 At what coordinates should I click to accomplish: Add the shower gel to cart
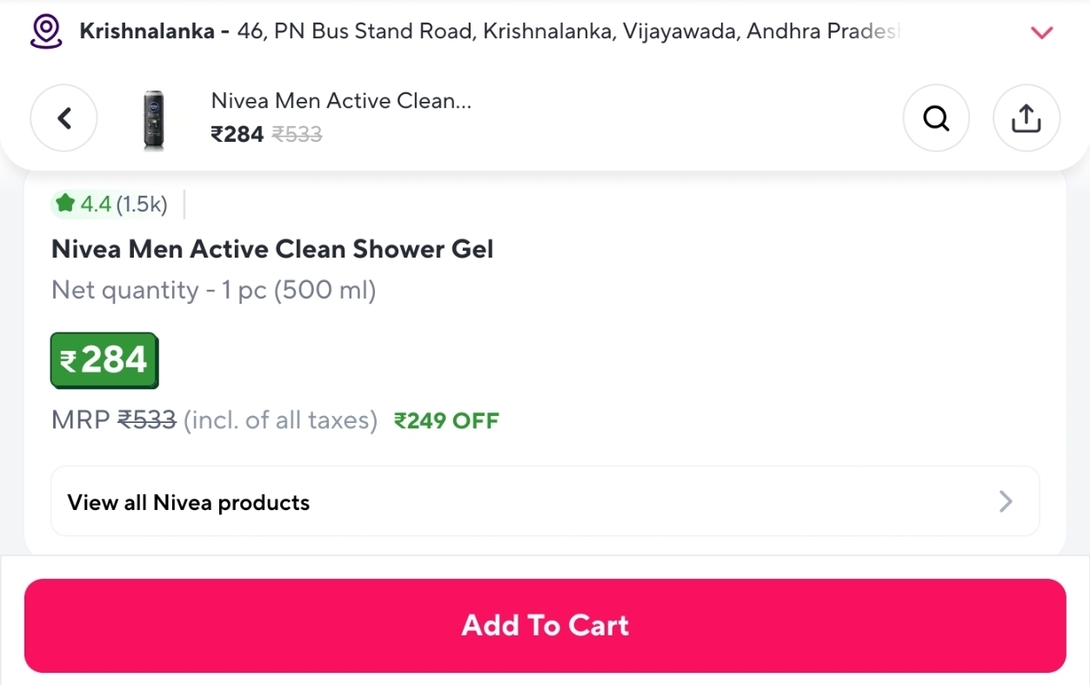(545, 625)
